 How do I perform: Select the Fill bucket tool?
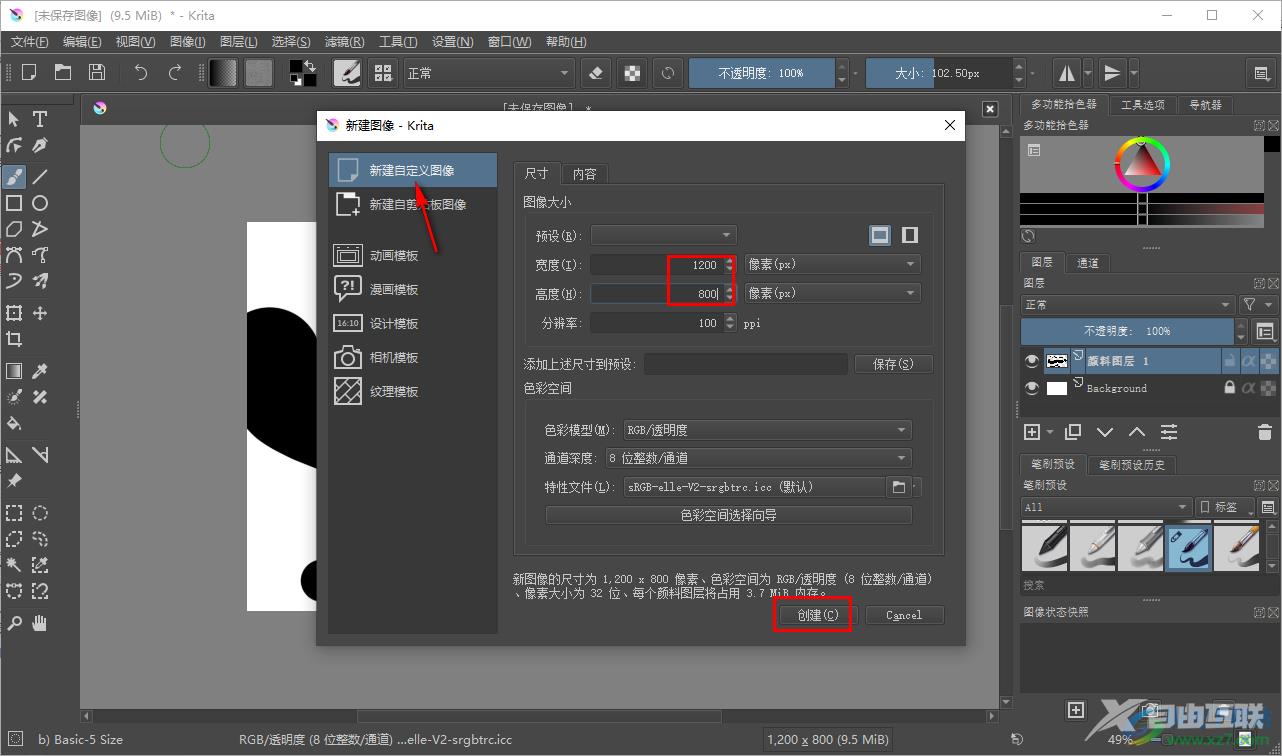pyautogui.click(x=14, y=423)
